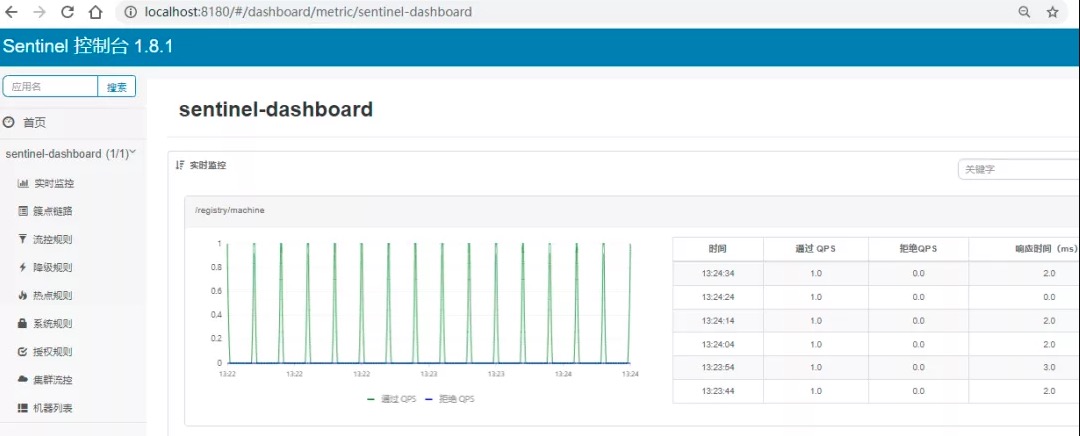The height and width of the screenshot is (436, 1080).
Task: Click the 系统规则 lock icon
Action: [x=22, y=323]
